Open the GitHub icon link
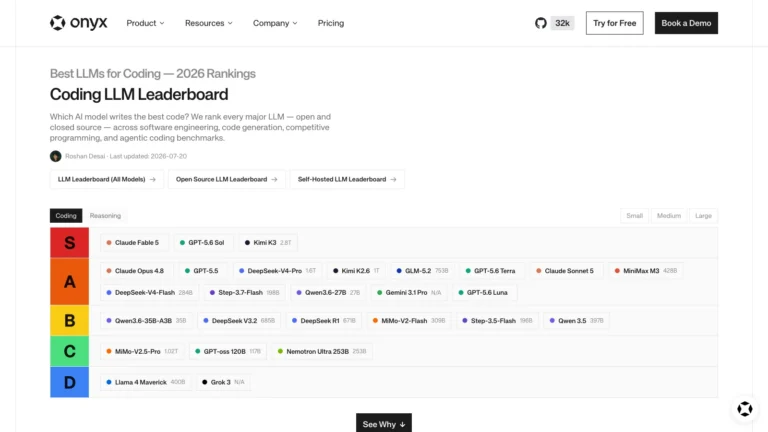Screen dimensions: 768x432 (x=541, y=23)
